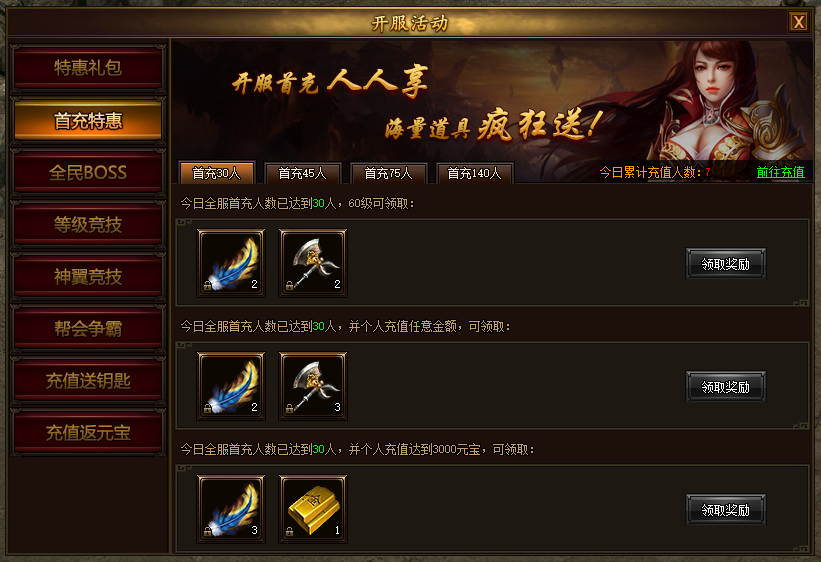The width and height of the screenshot is (821, 562).
Task: Open the 全民BOSS sidebar entry
Action: tap(88, 172)
